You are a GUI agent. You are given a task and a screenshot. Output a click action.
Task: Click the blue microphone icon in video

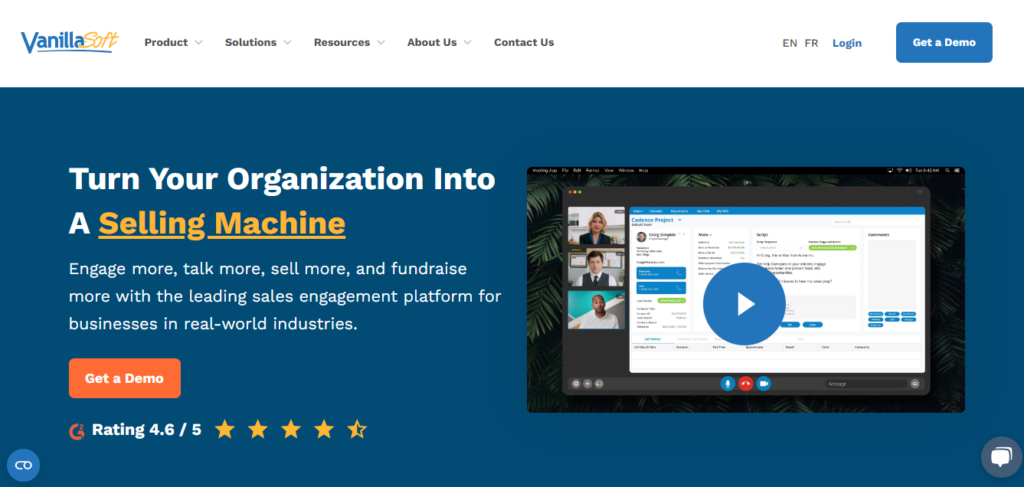pos(727,383)
